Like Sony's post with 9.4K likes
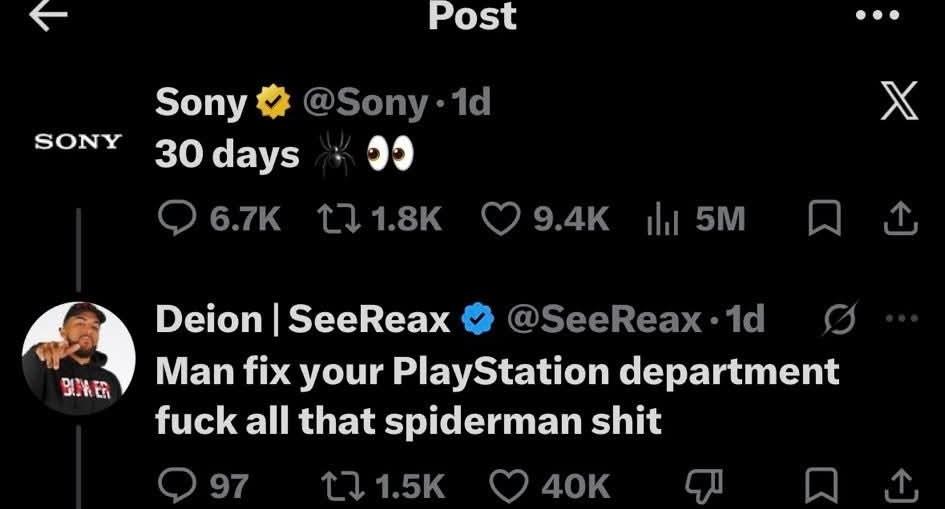This screenshot has width=945, height=509. point(500,219)
